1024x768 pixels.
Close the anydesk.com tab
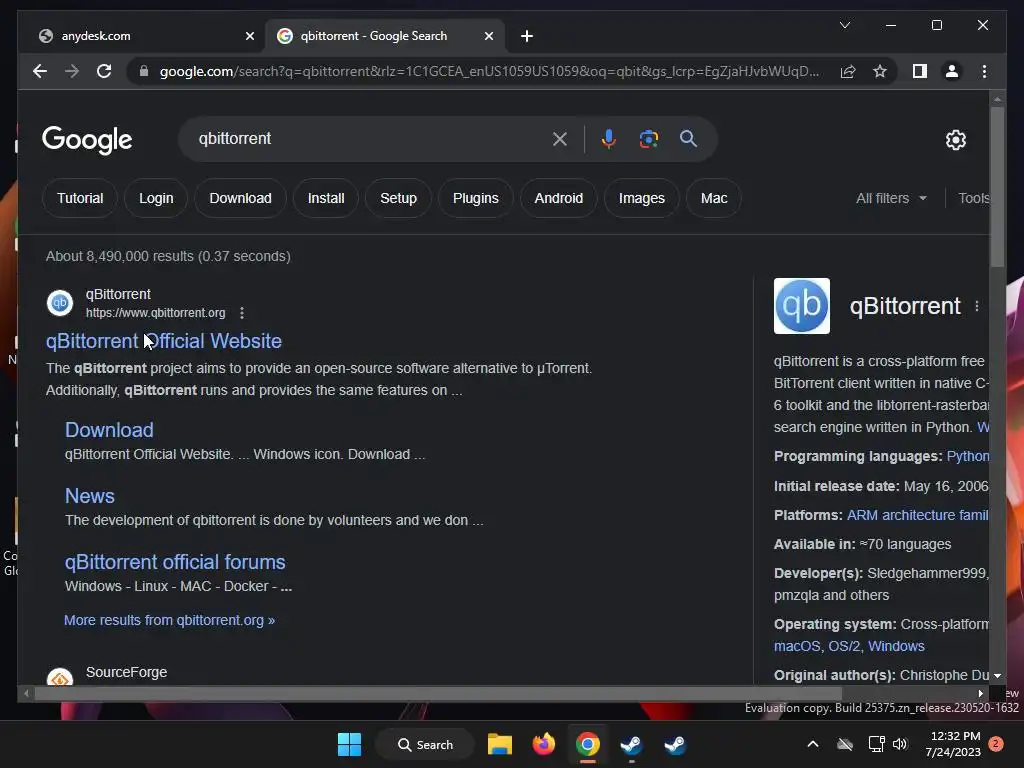(249, 36)
